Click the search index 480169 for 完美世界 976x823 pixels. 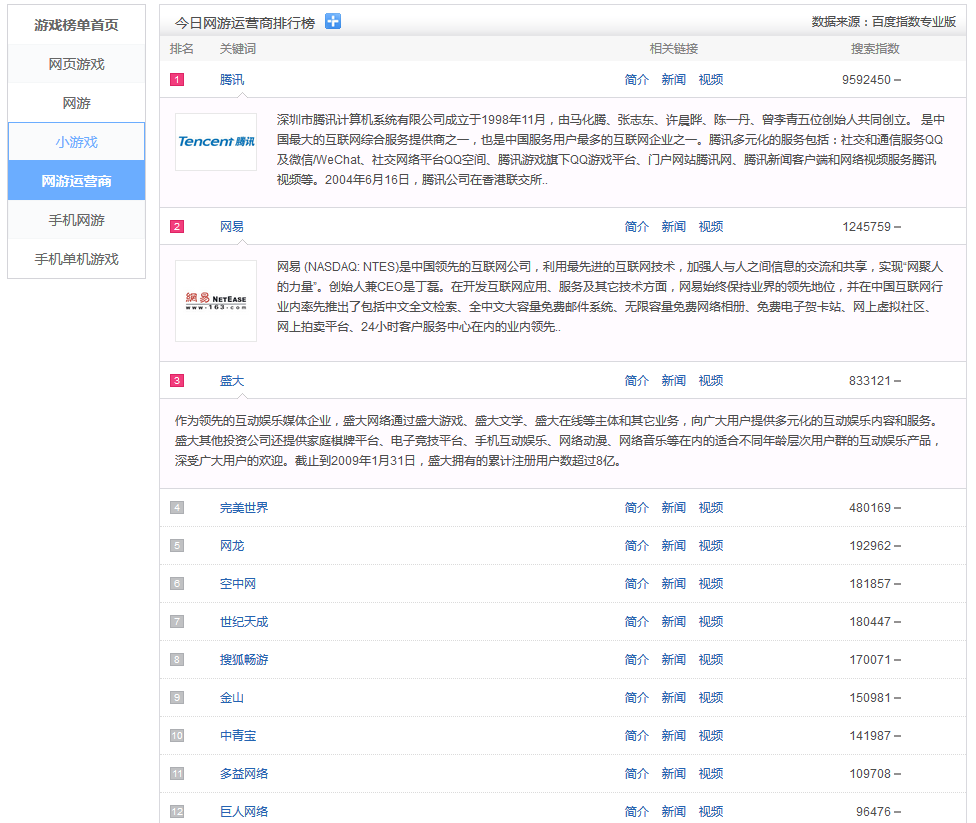pos(870,507)
